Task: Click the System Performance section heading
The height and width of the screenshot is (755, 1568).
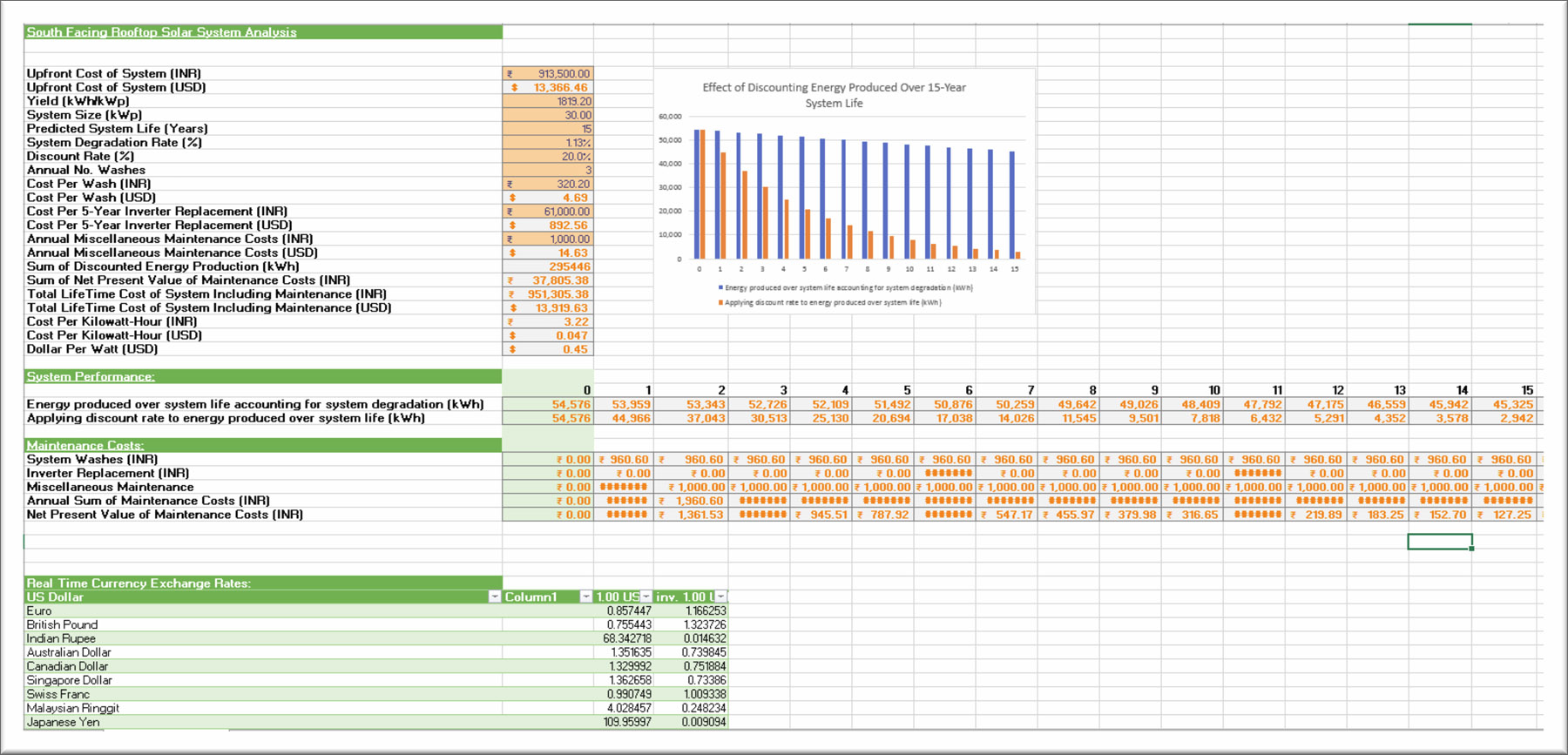Action: (91, 377)
